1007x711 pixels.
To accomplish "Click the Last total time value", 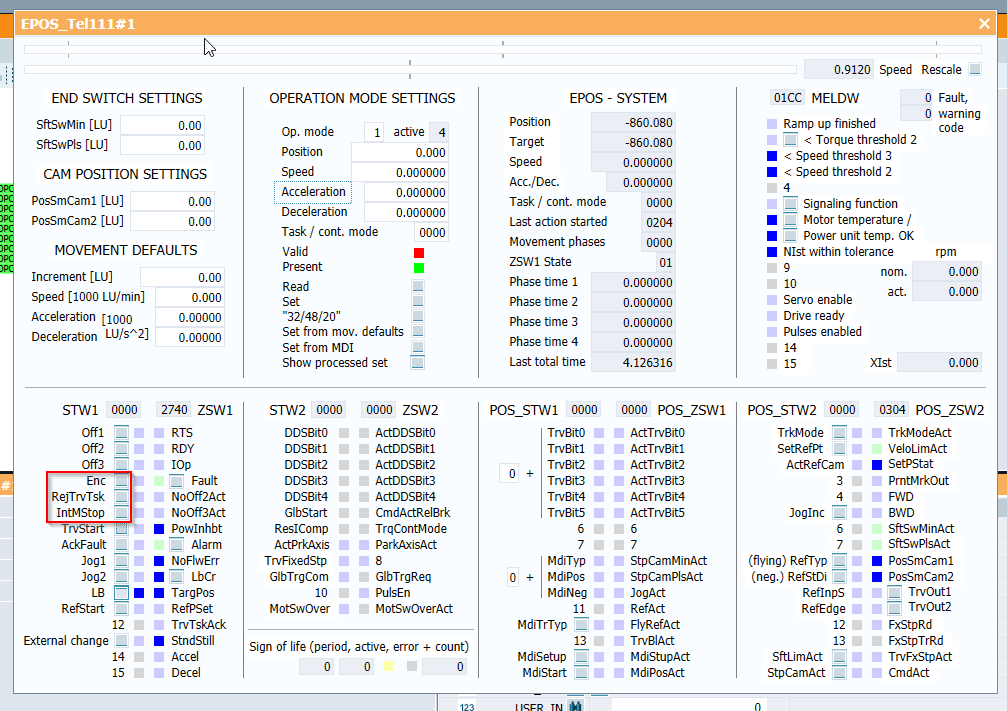I will (633, 362).
